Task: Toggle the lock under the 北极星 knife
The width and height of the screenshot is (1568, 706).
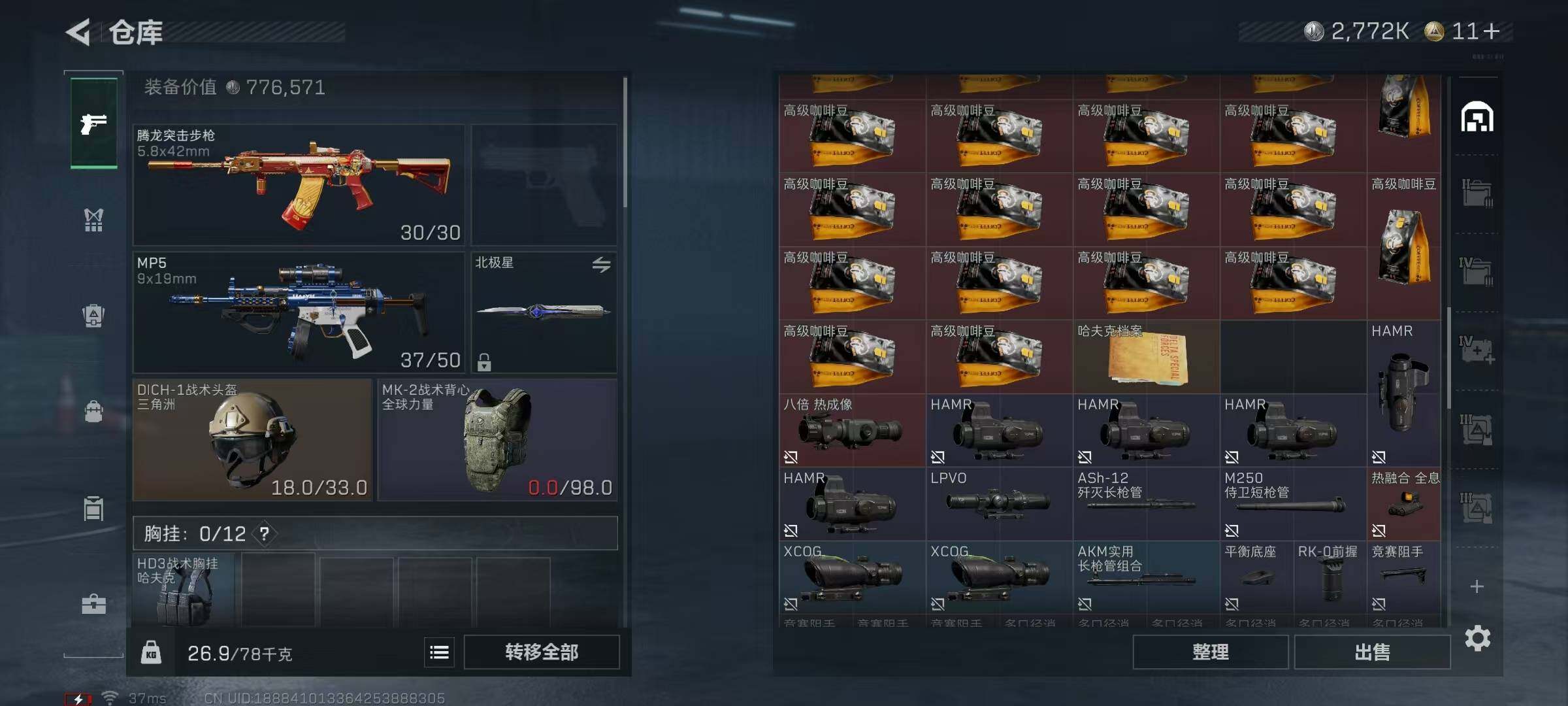Action: click(484, 361)
